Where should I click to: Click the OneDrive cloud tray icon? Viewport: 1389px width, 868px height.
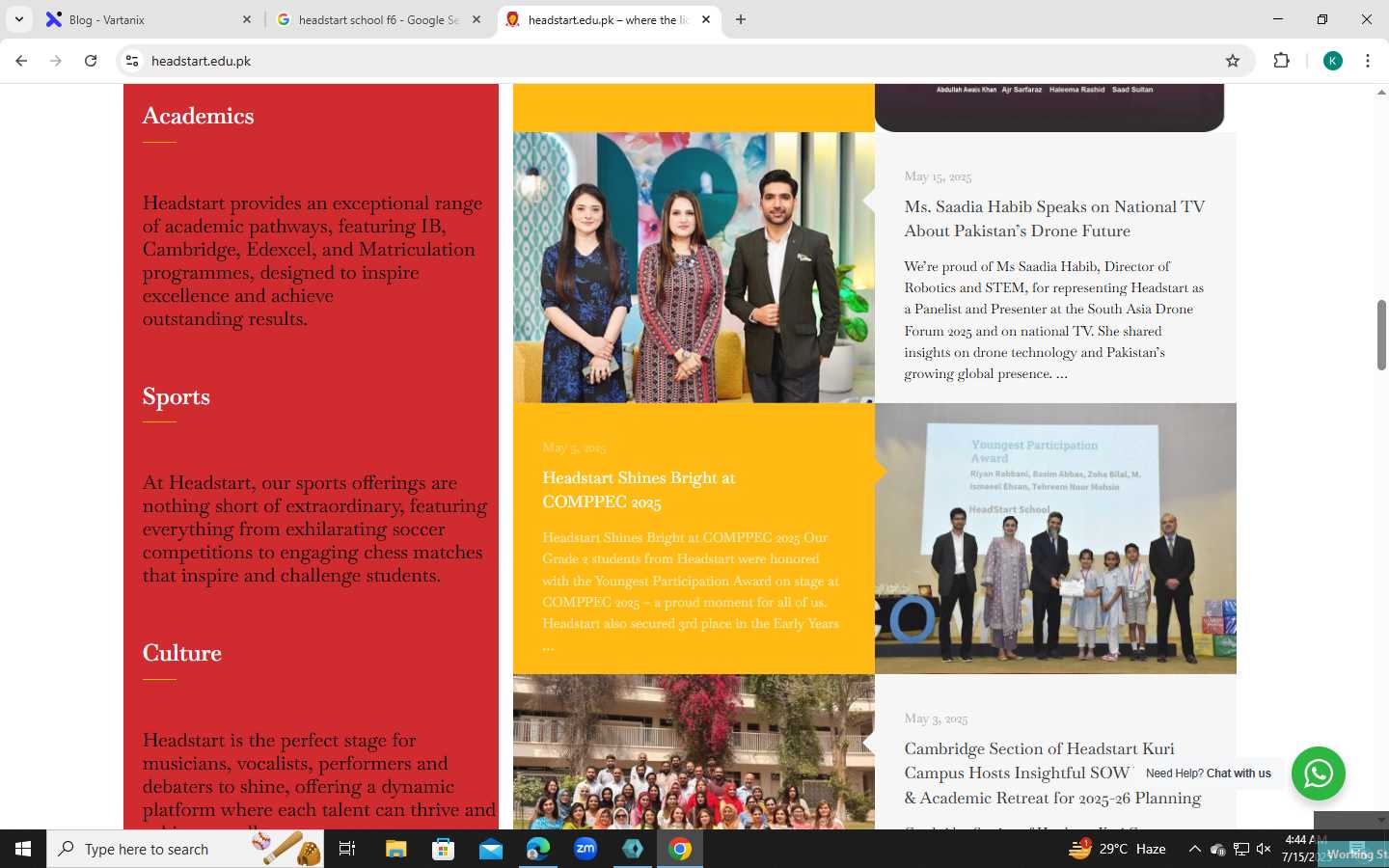tap(1218, 850)
